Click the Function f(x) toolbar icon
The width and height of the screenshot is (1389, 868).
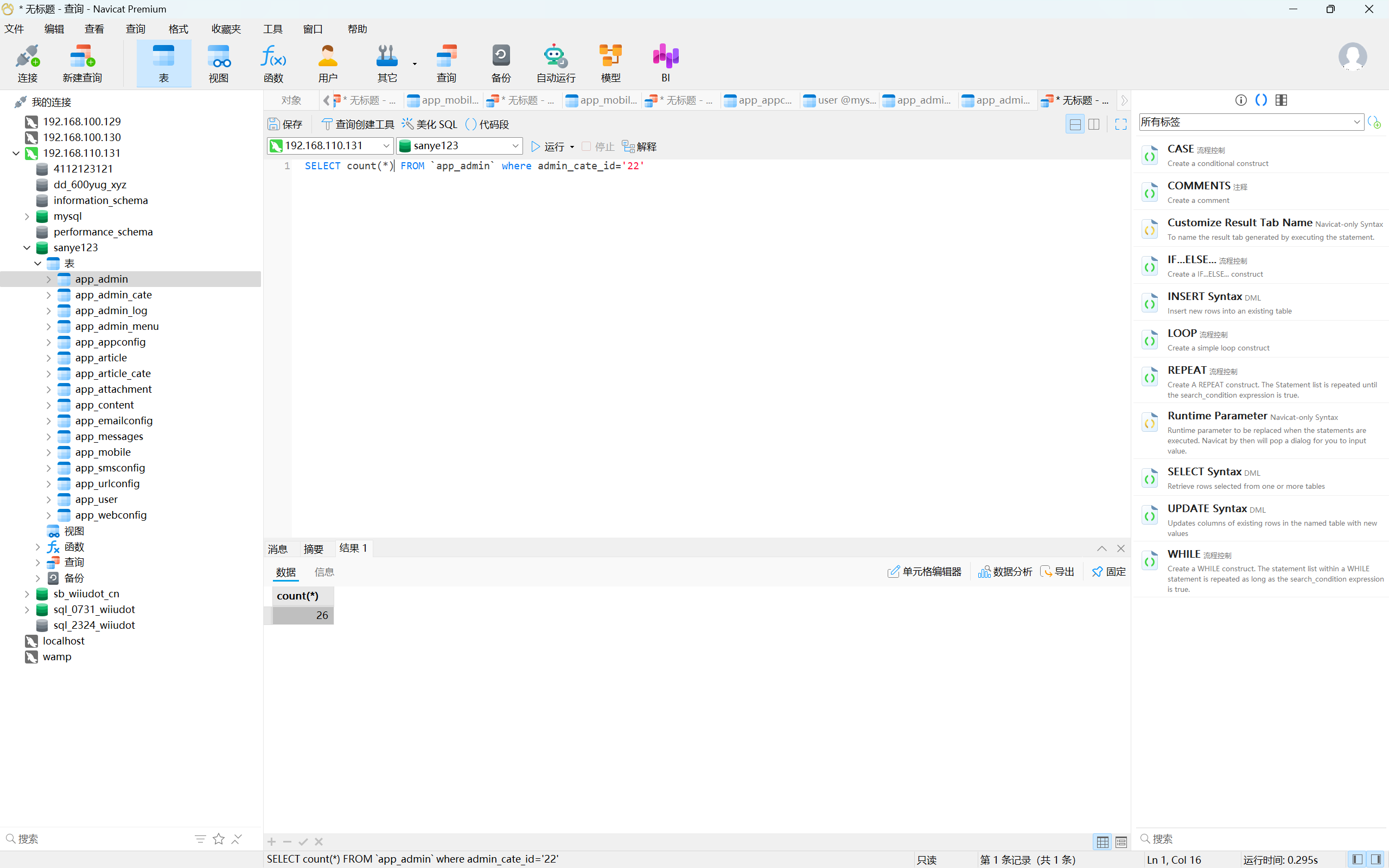coord(273,57)
